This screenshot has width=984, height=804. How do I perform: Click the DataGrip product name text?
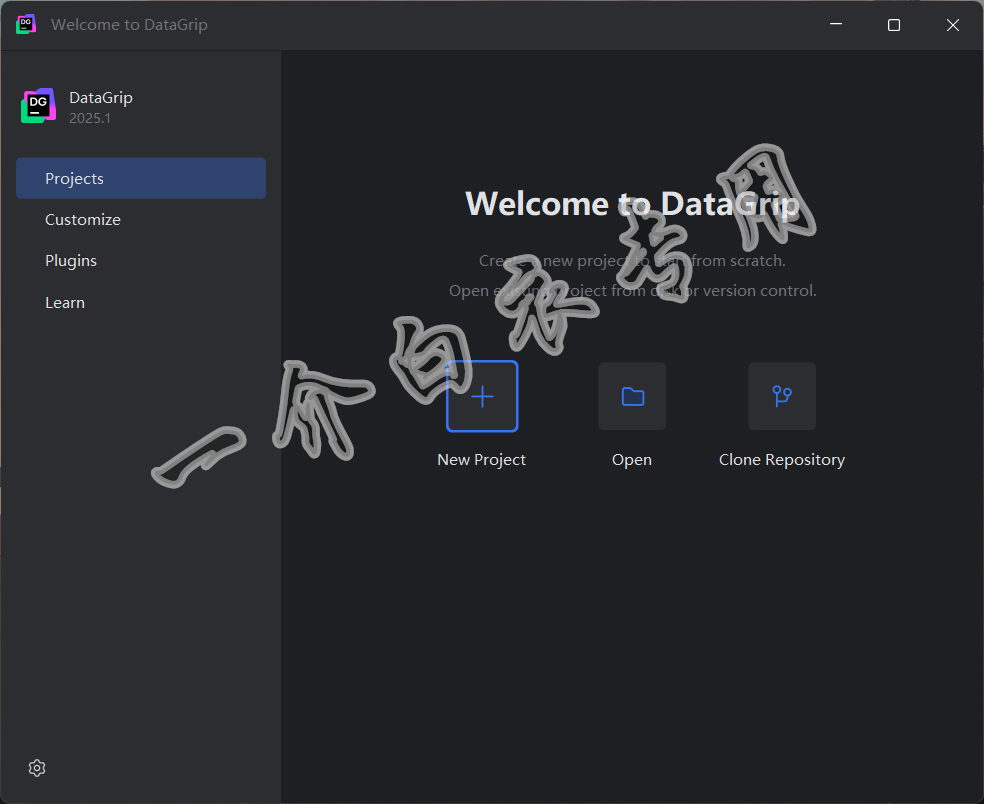coord(100,98)
